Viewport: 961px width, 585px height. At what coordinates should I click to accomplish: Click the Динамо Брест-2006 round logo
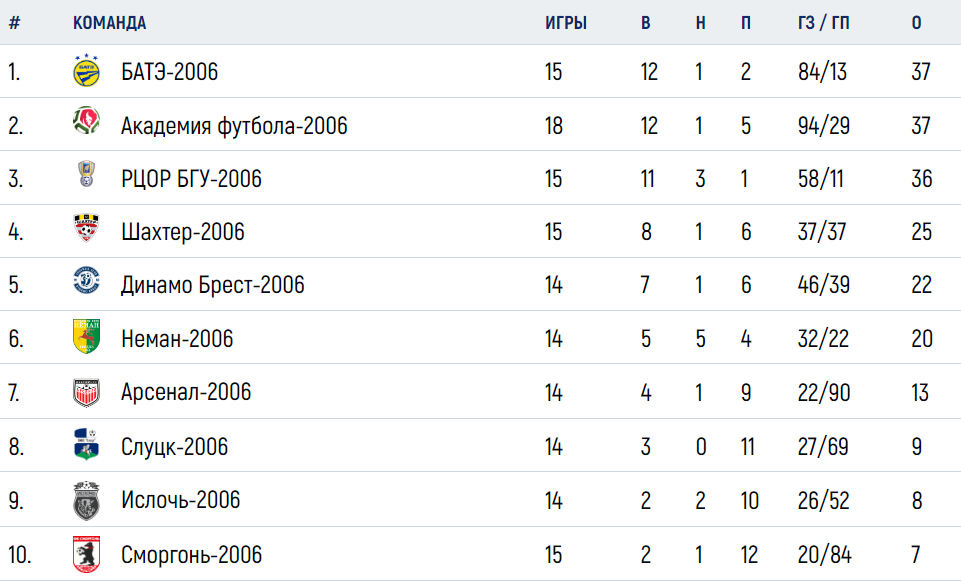86,281
